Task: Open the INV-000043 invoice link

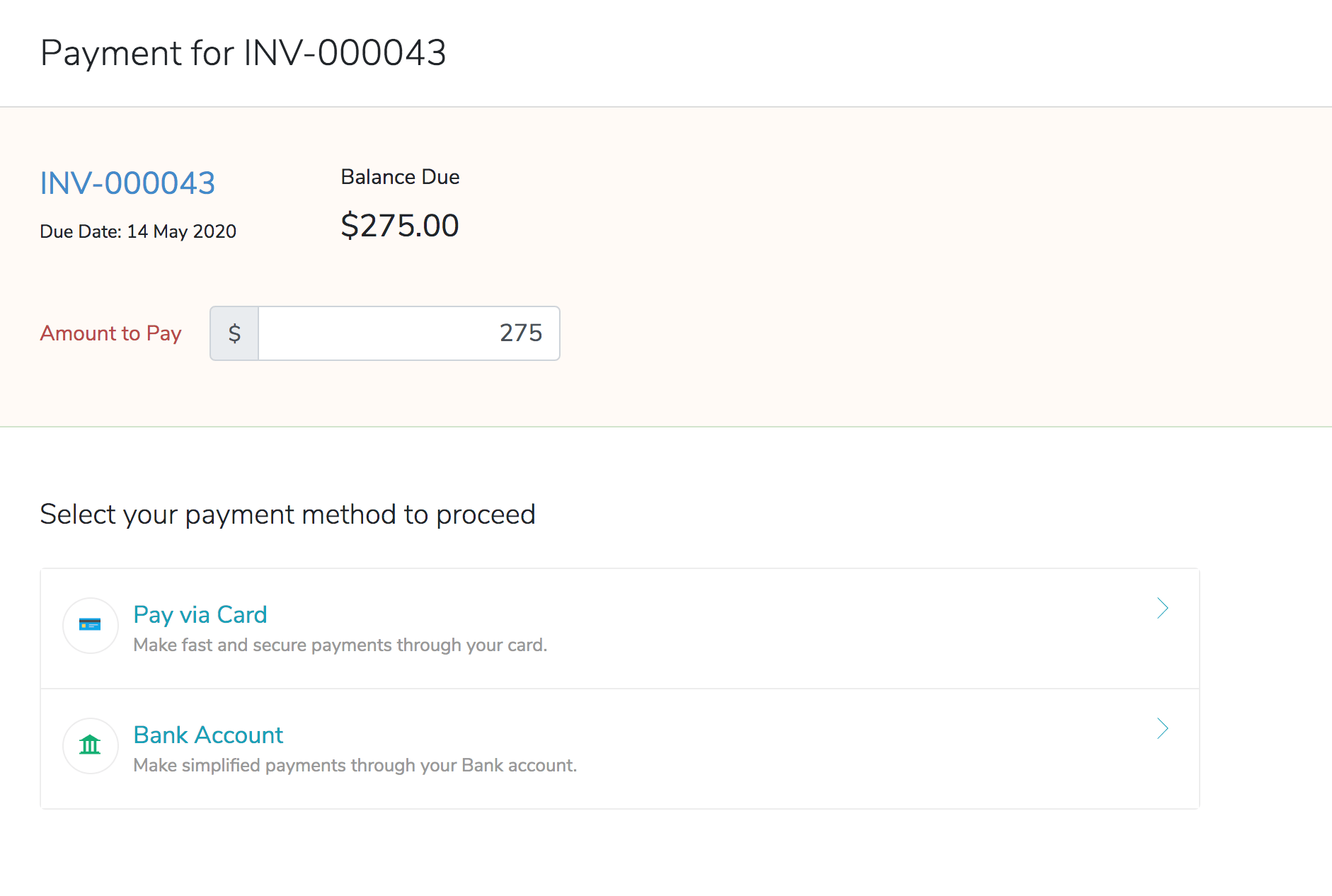Action: tap(127, 183)
